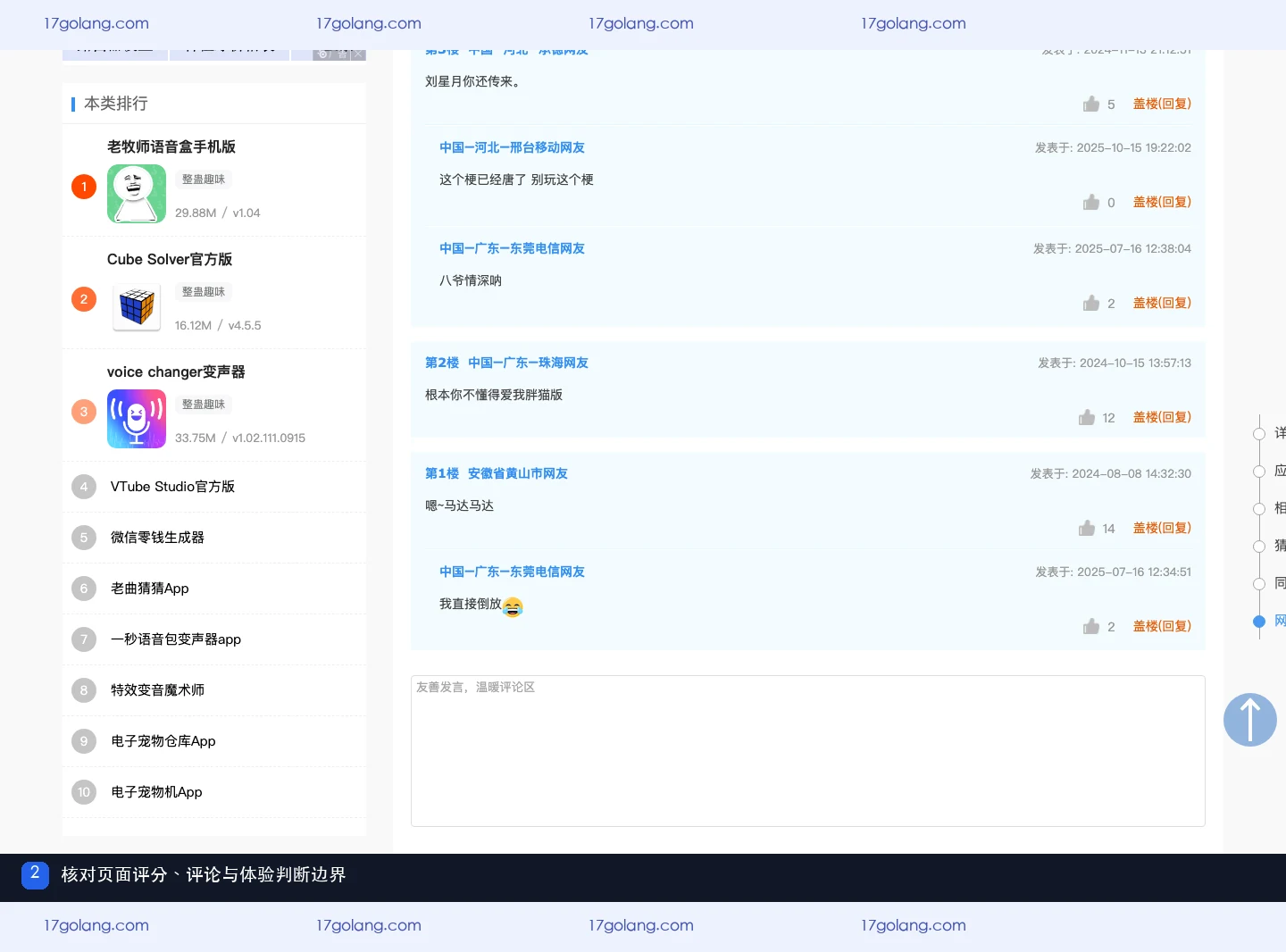The height and width of the screenshot is (952, 1286).
Task: Open the 老牧师语音盒手机版 title link
Action: [171, 146]
